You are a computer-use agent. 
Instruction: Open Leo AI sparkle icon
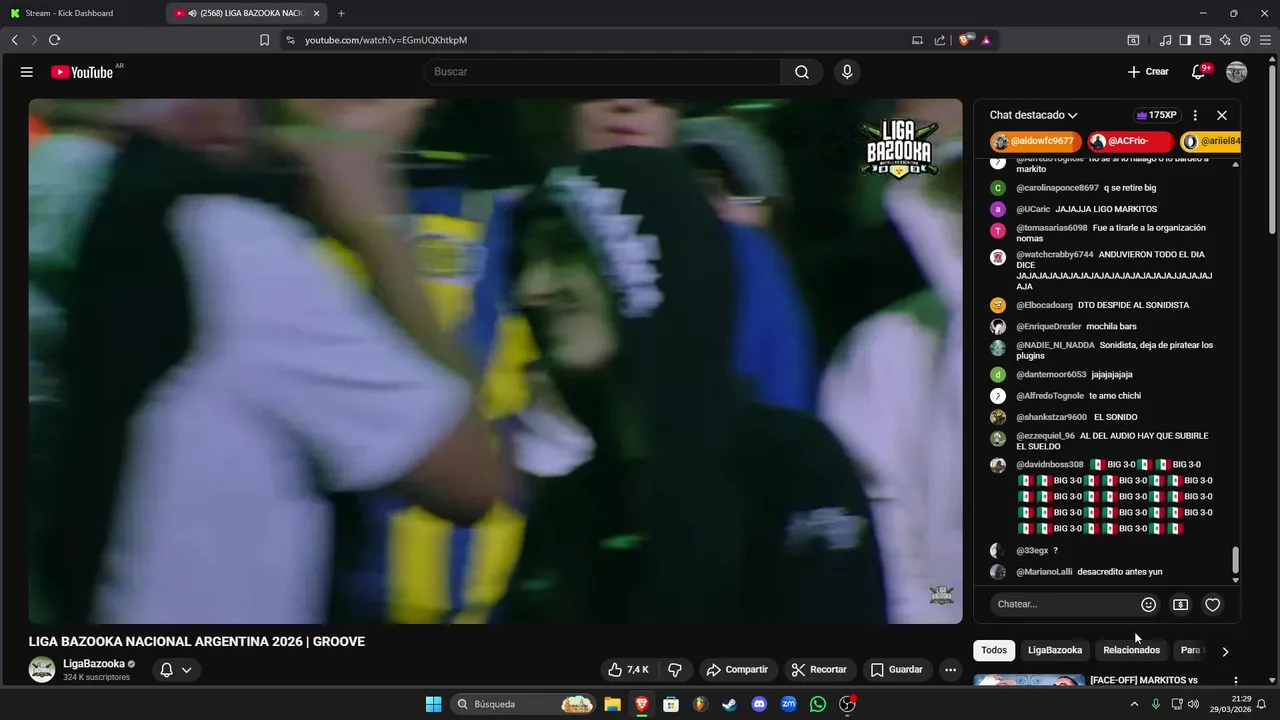coord(1225,40)
